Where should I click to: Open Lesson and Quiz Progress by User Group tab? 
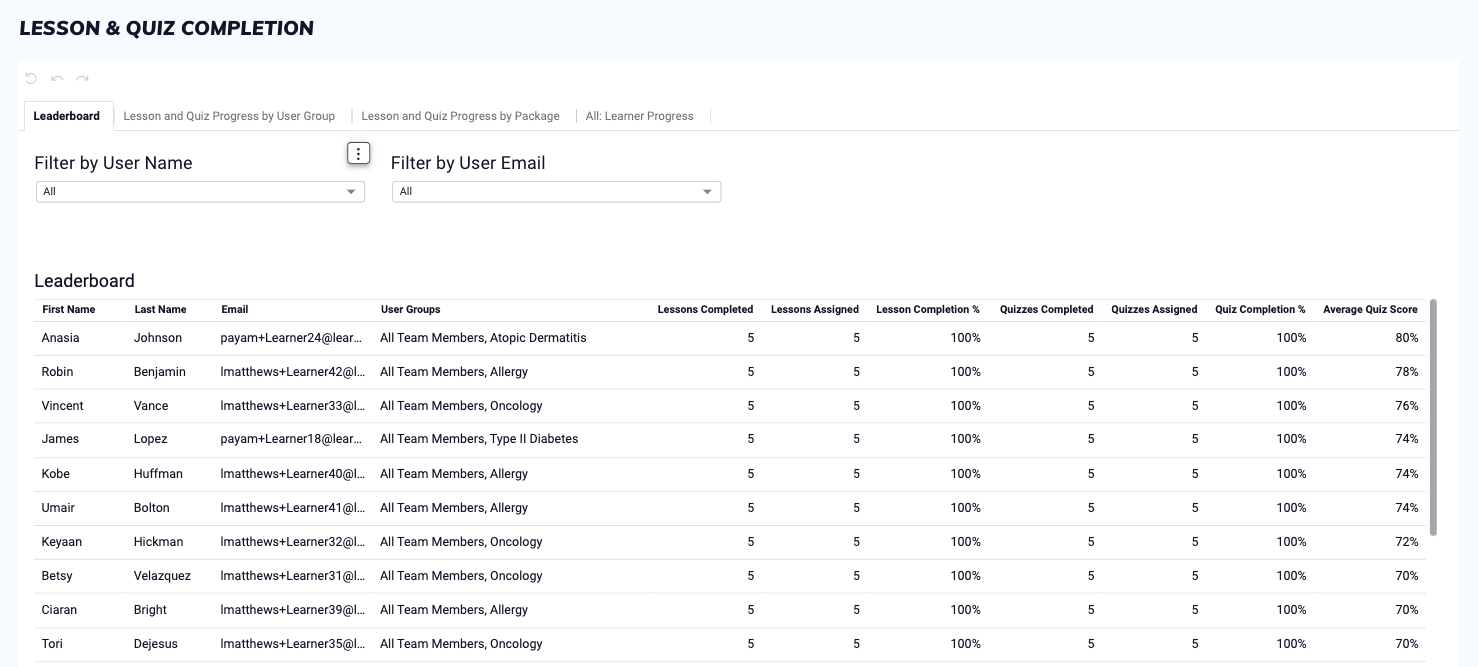[229, 116]
